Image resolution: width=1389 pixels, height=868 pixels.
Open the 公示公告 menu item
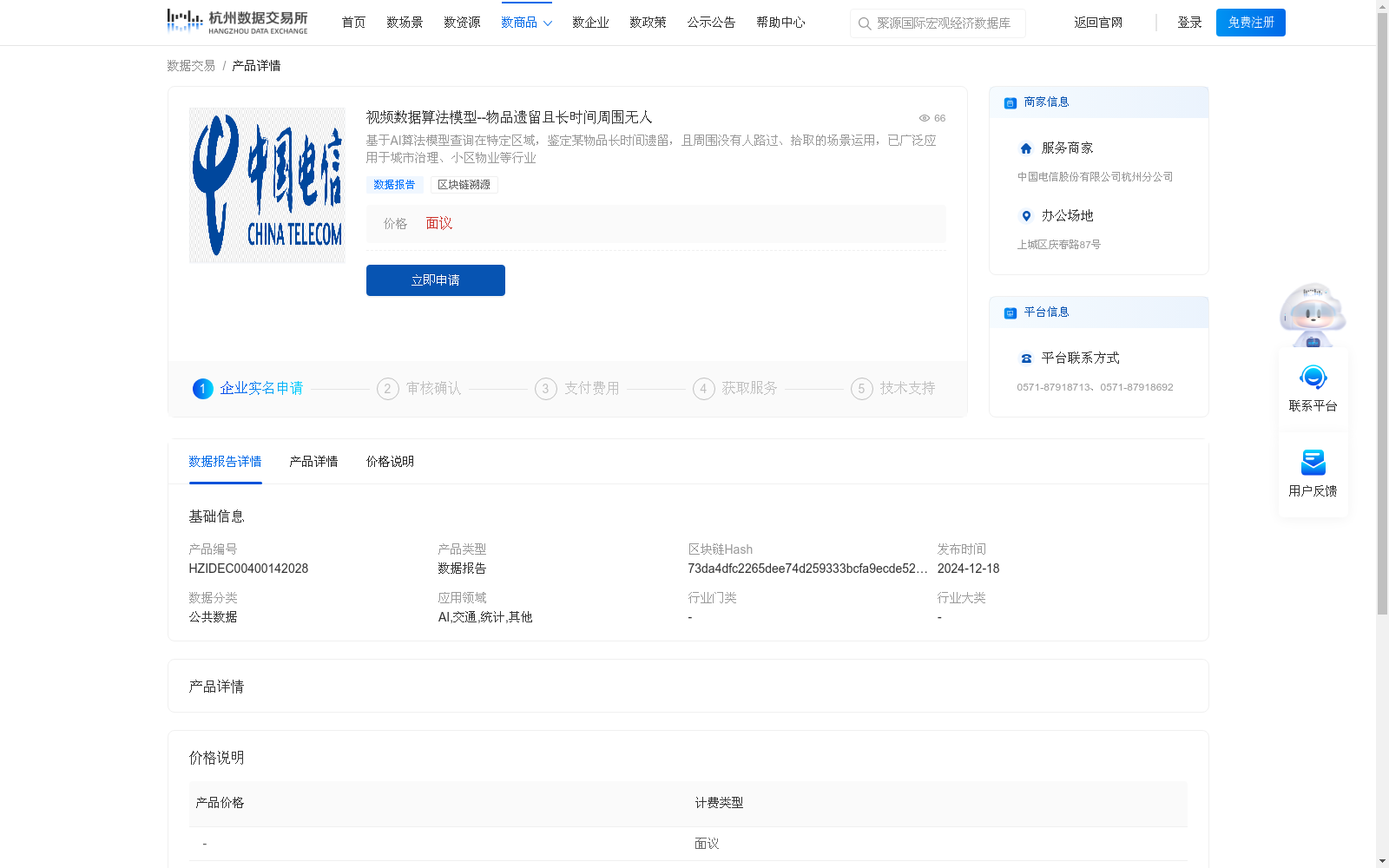[x=711, y=23]
